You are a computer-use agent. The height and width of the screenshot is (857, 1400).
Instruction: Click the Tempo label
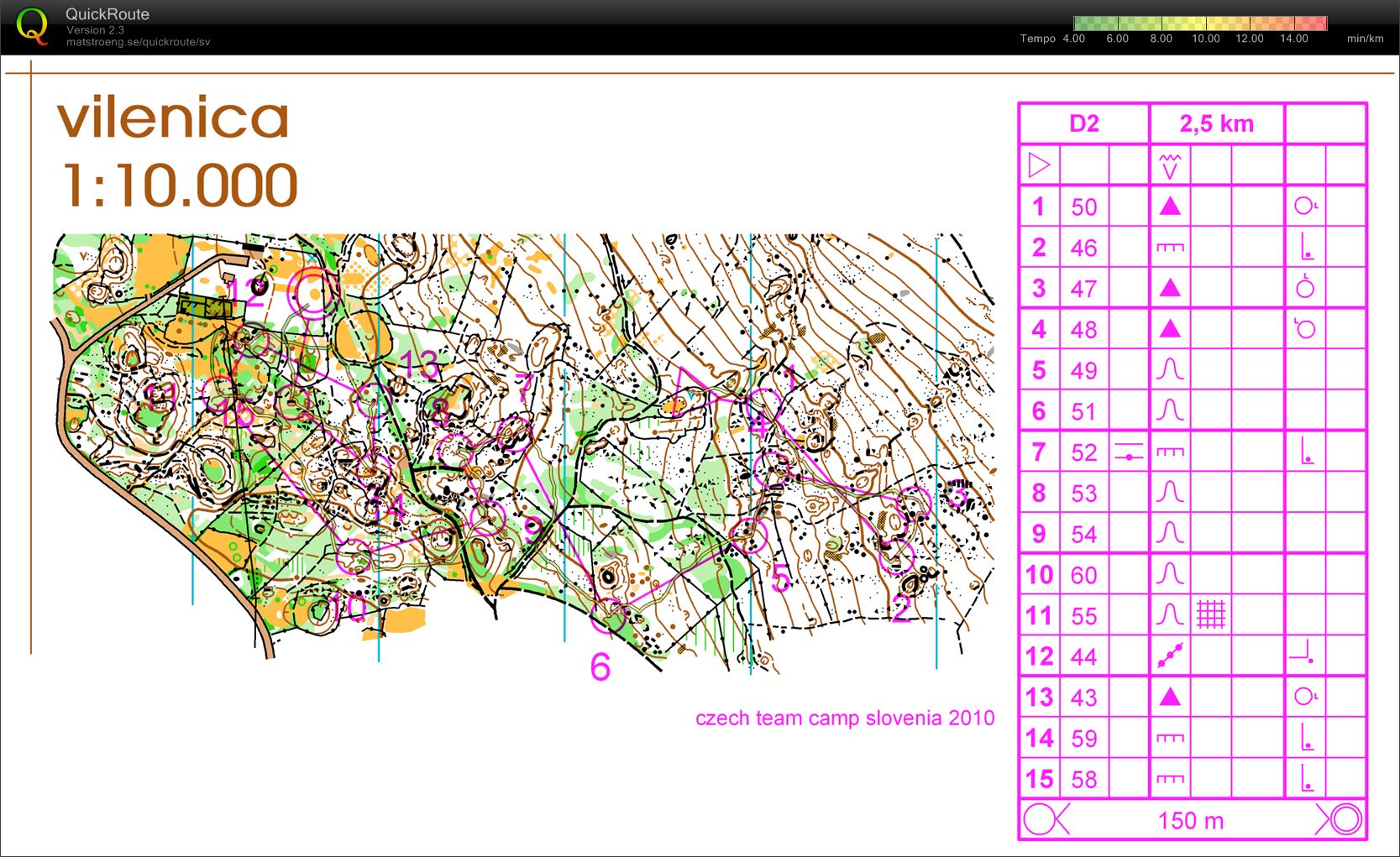pos(1038,39)
